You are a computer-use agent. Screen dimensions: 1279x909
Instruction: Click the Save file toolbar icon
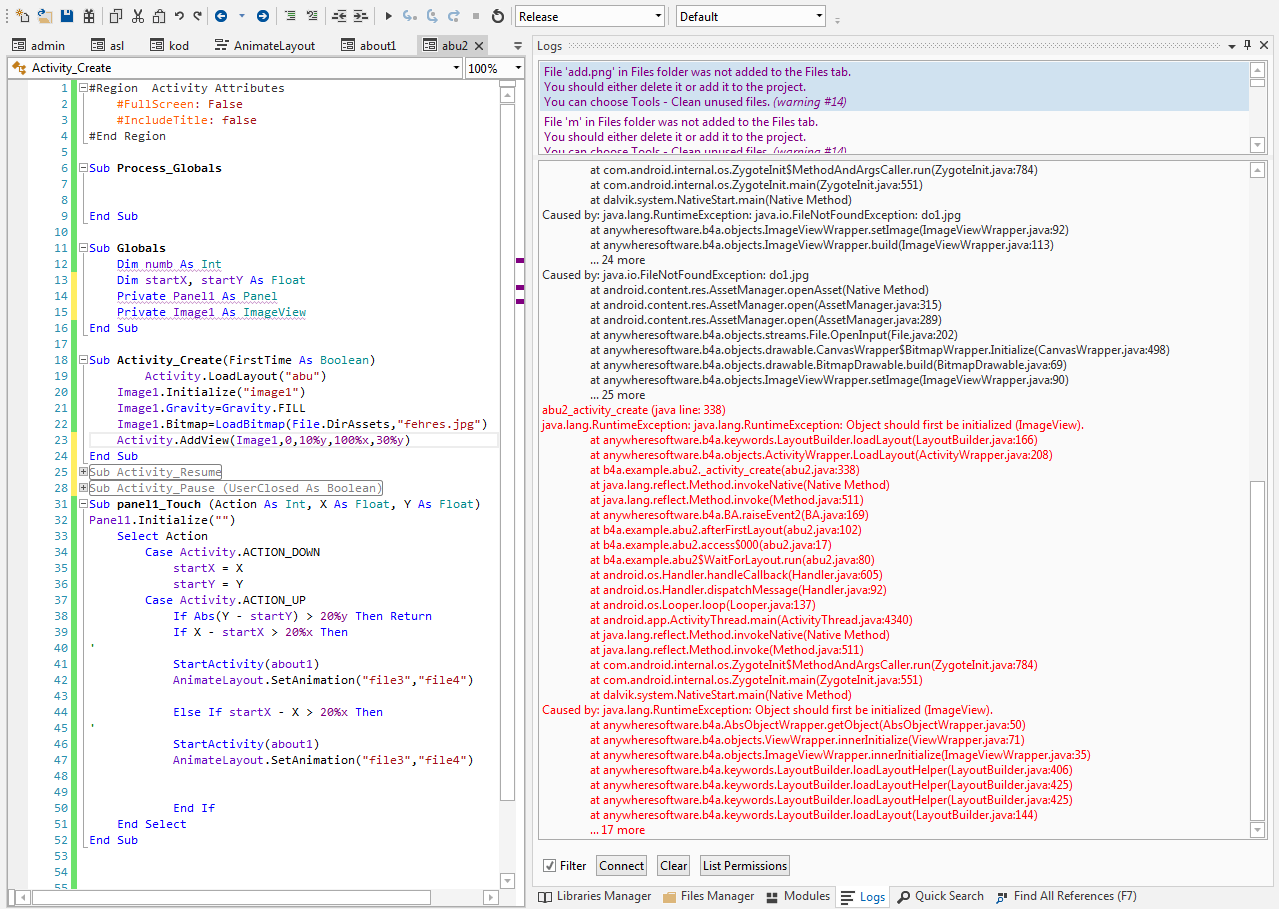click(x=67, y=16)
